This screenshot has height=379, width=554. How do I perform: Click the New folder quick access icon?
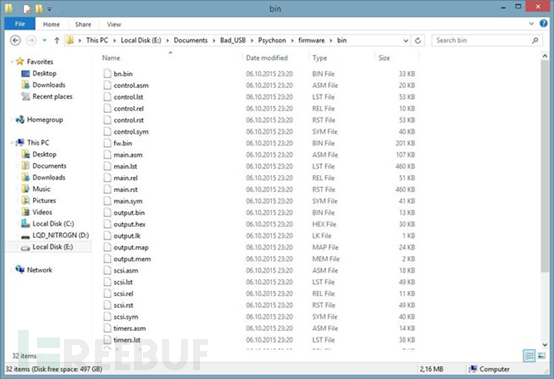[39, 8]
